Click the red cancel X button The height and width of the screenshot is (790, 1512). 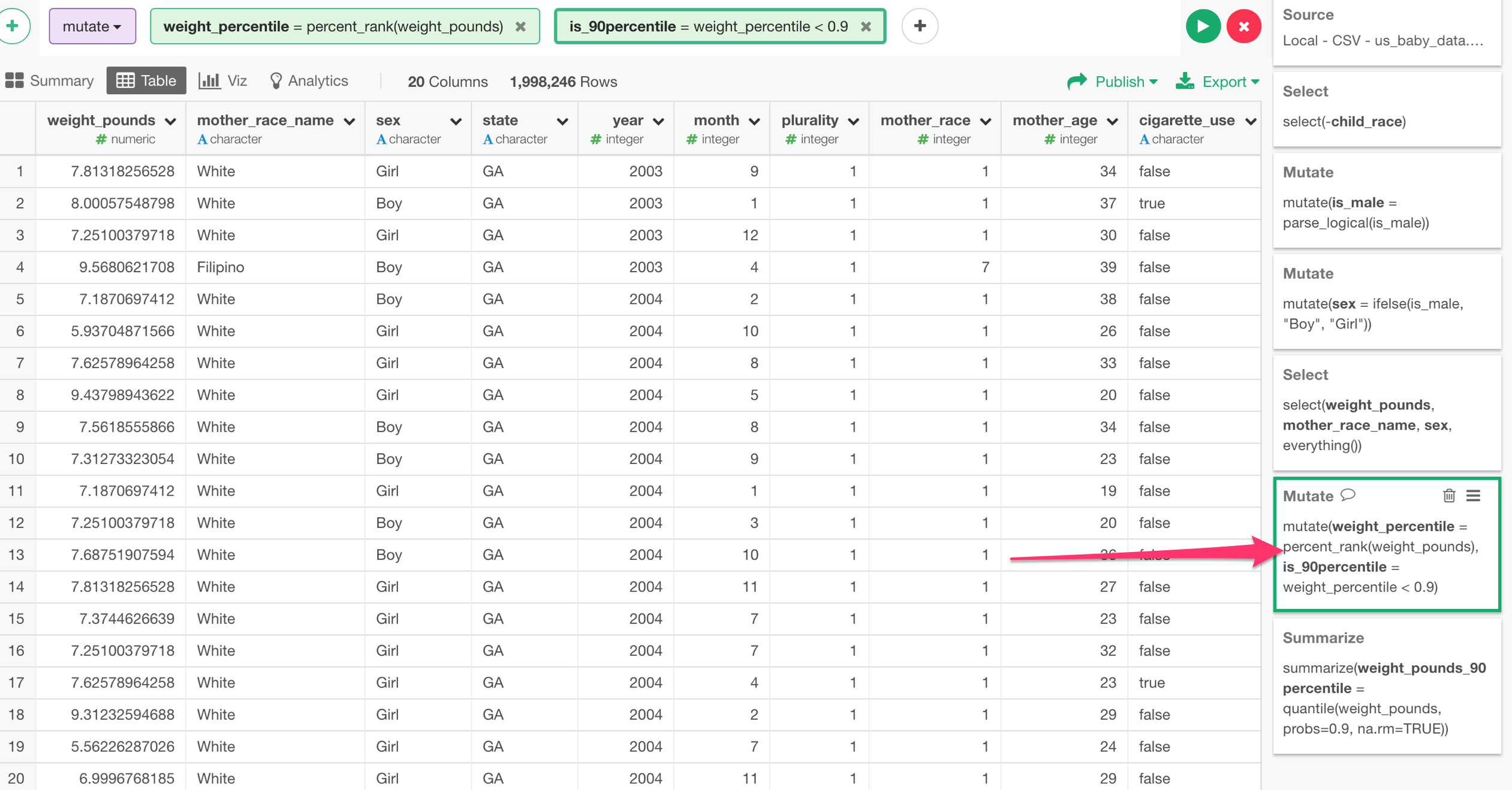coord(1243,26)
